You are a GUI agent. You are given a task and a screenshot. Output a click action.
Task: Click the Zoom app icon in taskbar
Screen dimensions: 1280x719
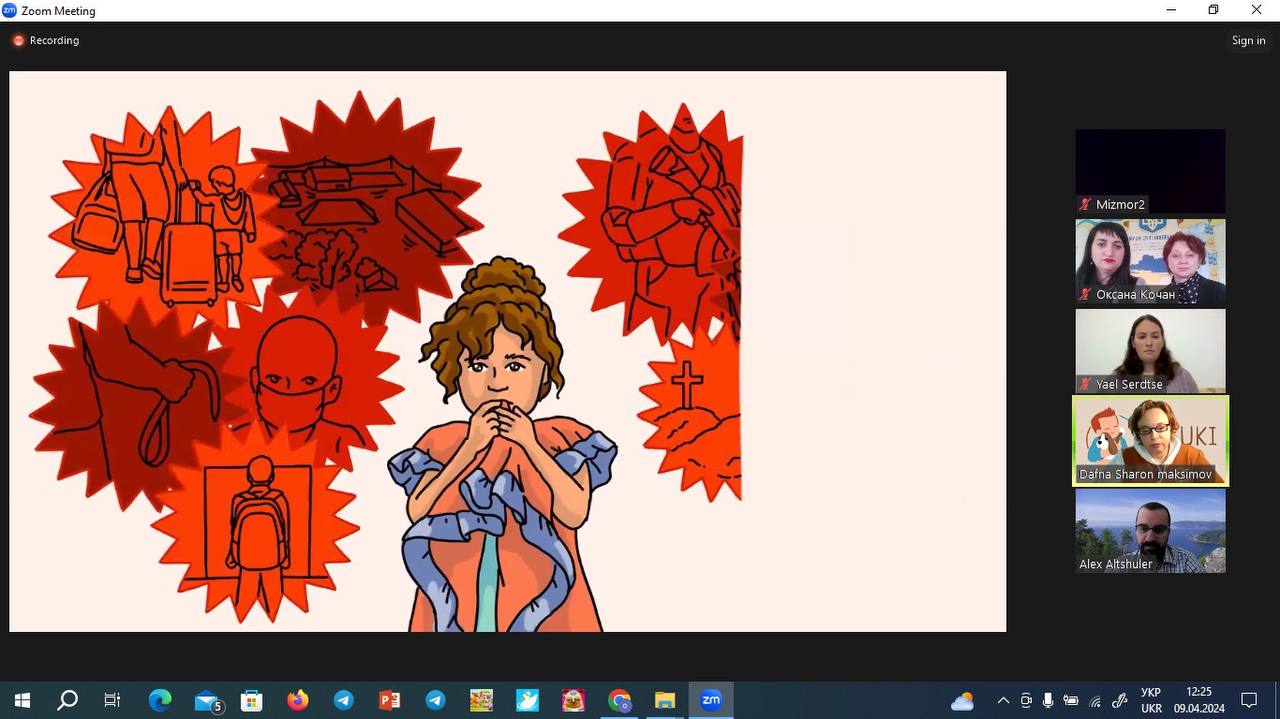tap(711, 701)
